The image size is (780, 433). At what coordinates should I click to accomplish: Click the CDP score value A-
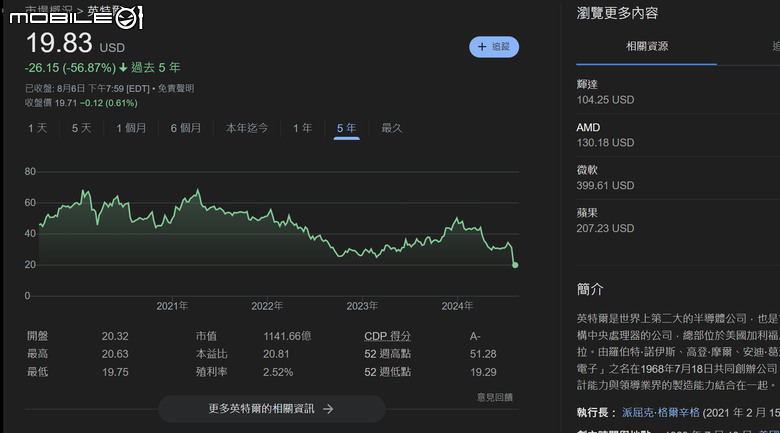click(475, 336)
